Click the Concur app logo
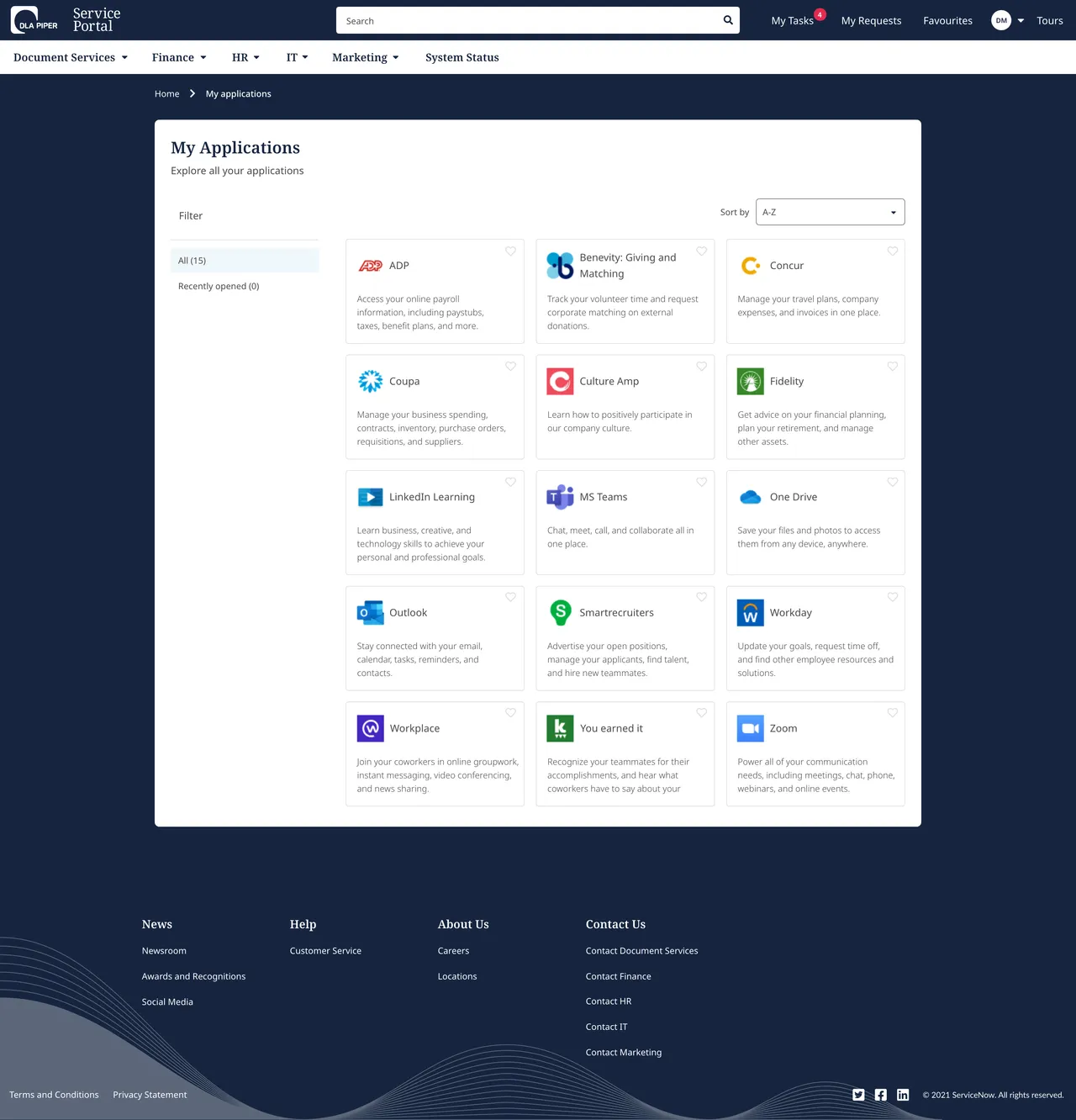The image size is (1076, 1120). [x=750, y=266]
